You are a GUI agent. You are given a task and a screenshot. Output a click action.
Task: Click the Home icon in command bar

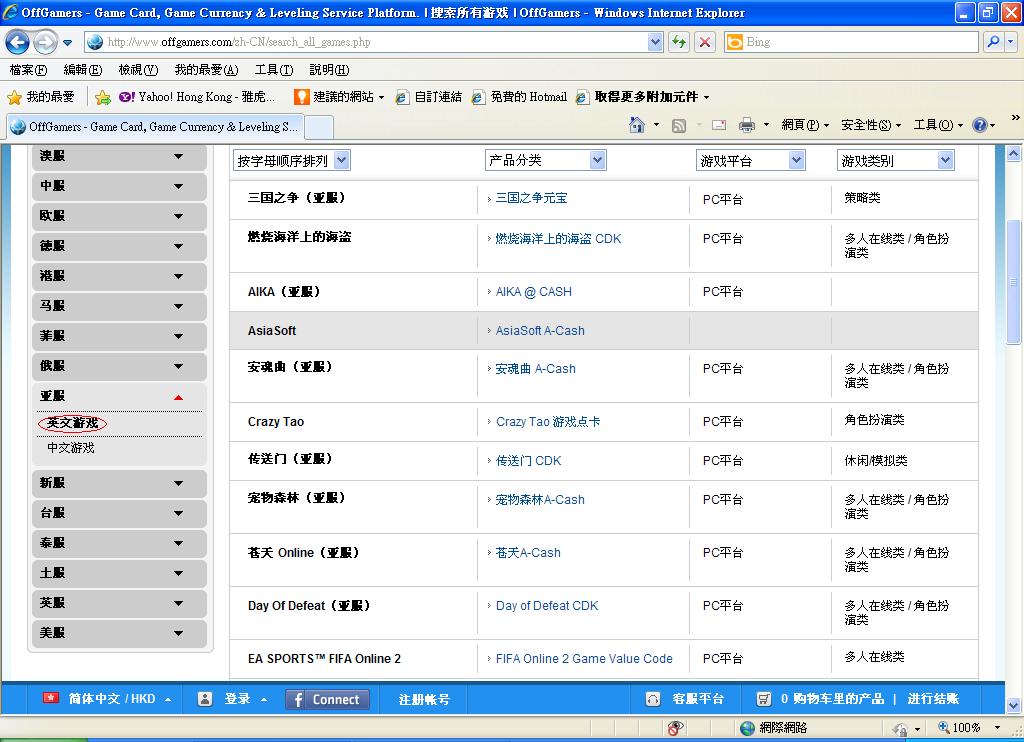[x=637, y=125]
